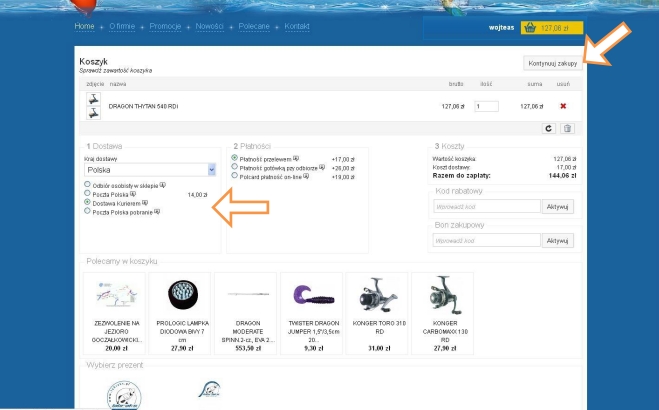Open DRAGON THYTAN 540 RDI product link
The image size is (659, 410).
pyautogui.click(x=143, y=106)
